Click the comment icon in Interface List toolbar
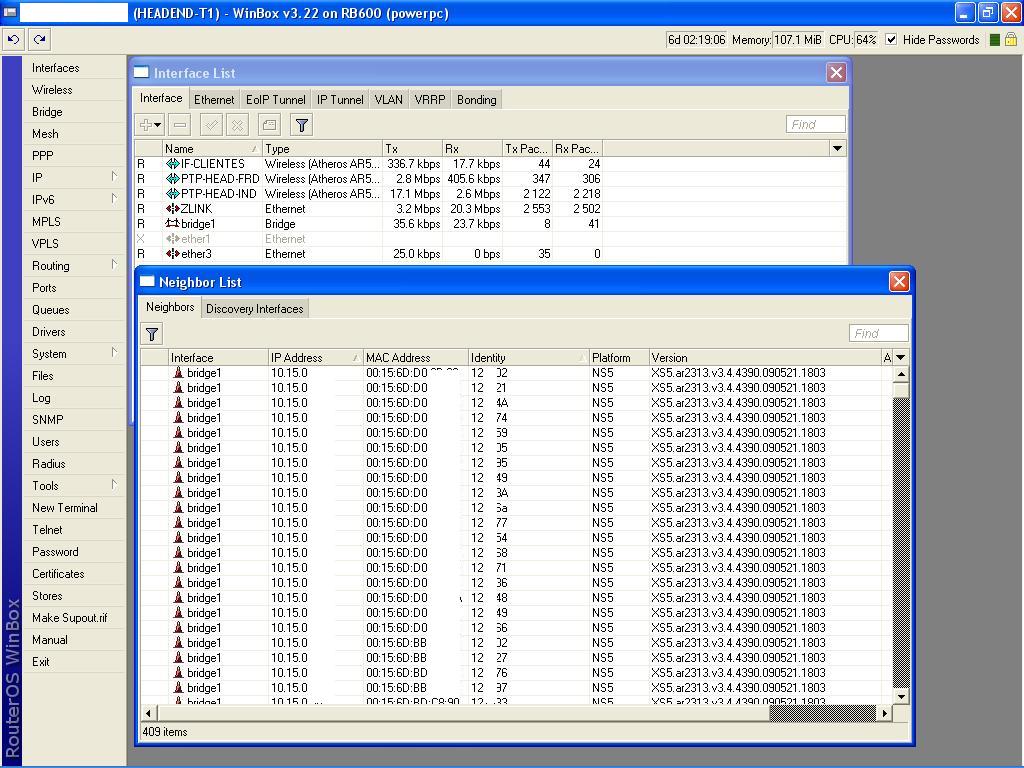This screenshot has width=1024, height=768. (x=269, y=125)
